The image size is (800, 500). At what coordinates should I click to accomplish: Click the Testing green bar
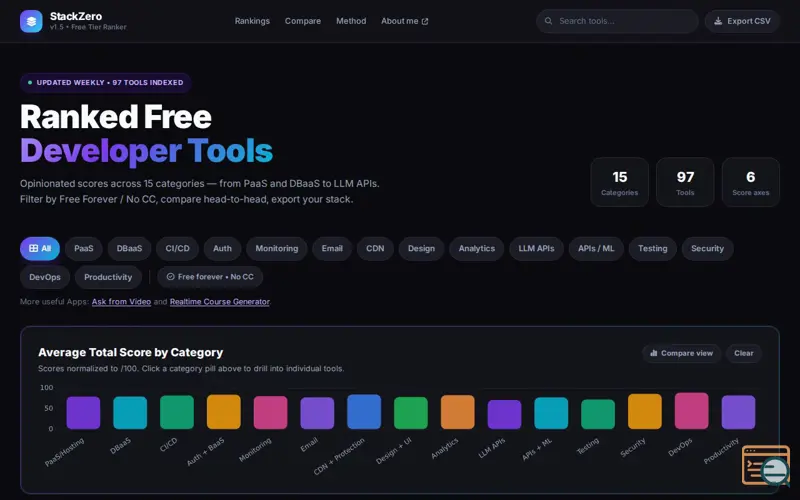(x=598, y=414)
